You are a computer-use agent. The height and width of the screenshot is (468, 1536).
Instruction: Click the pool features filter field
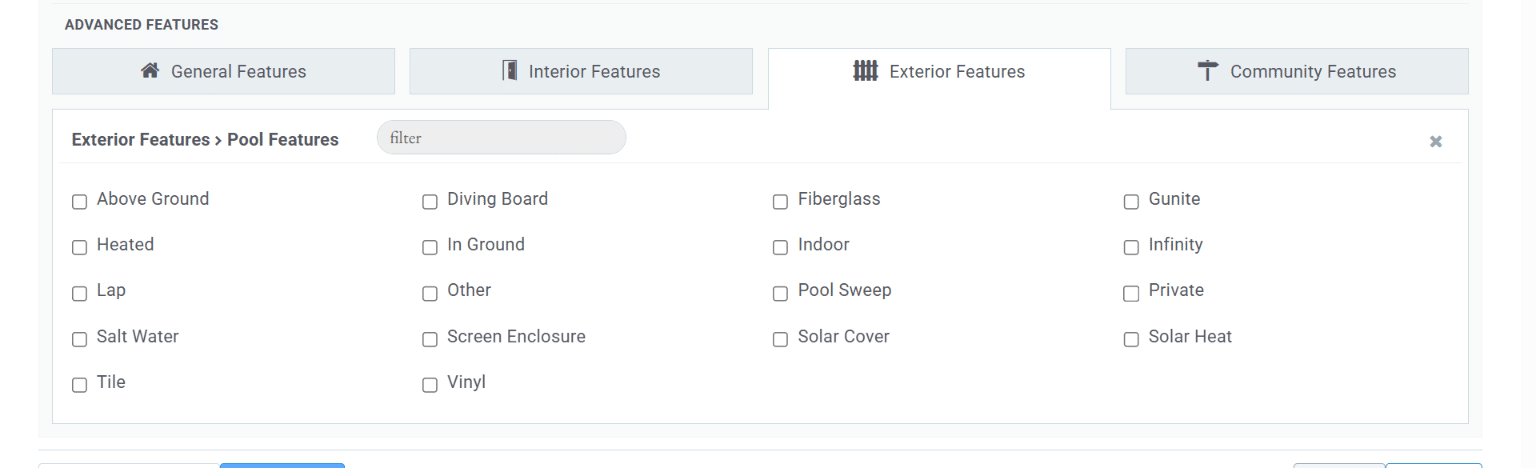(x=501, y=138)
